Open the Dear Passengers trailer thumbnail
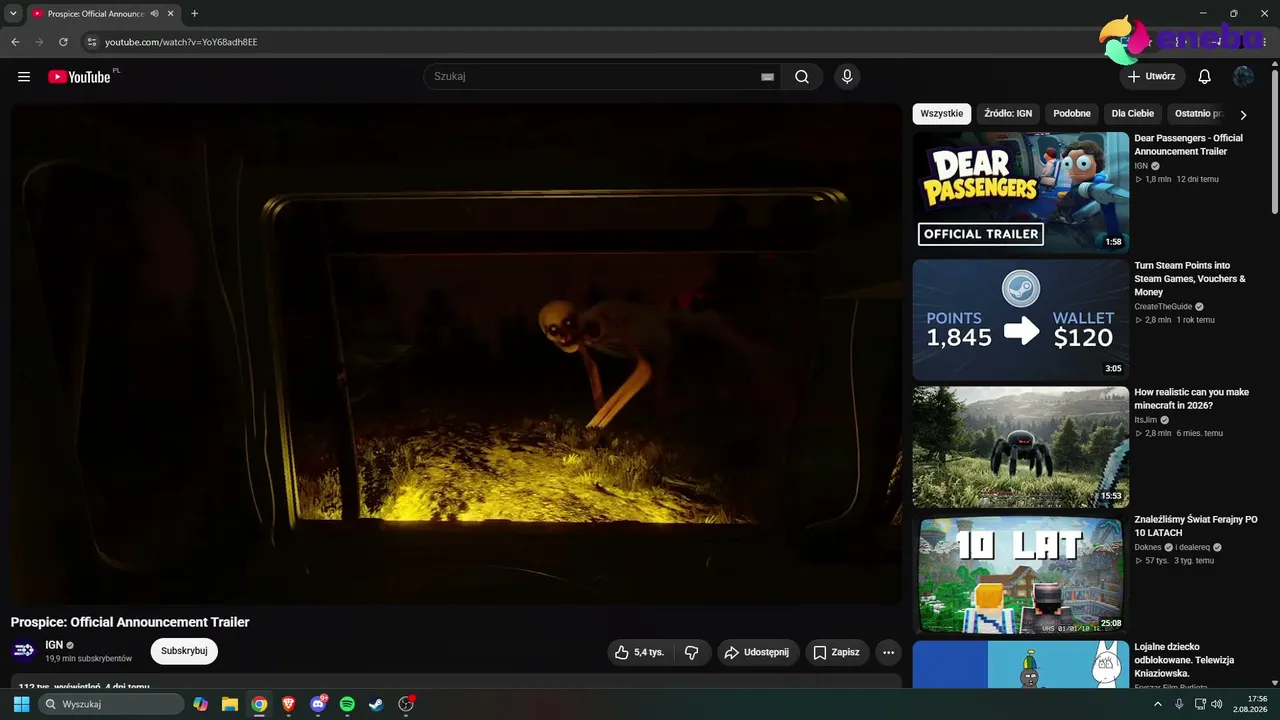The height and width of the screenshot is (720, 1280). coord(1021,193)
